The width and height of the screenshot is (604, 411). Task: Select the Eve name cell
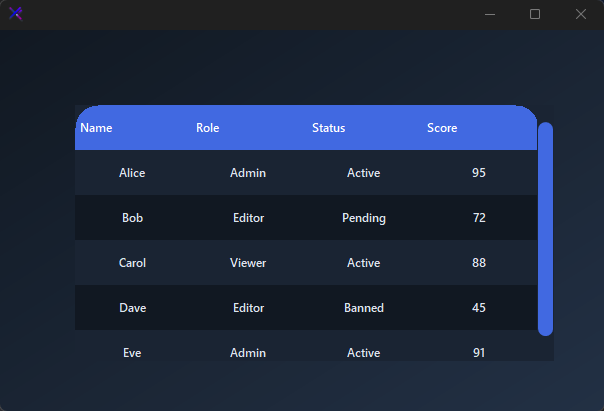133,346
